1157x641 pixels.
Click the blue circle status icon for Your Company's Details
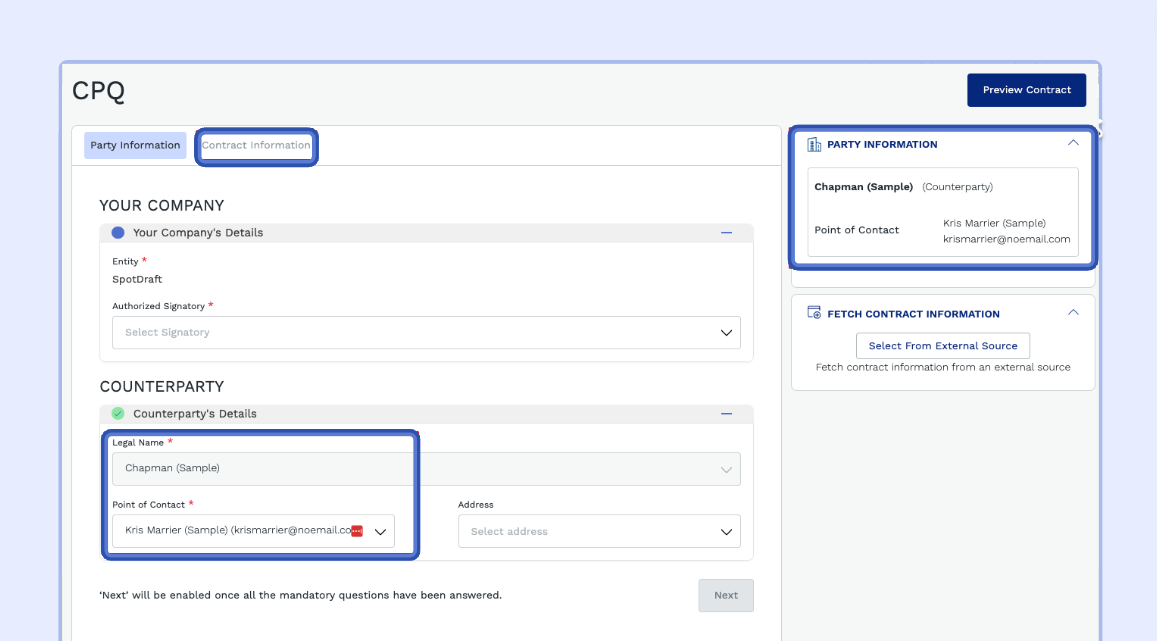[x=118, y=232]
